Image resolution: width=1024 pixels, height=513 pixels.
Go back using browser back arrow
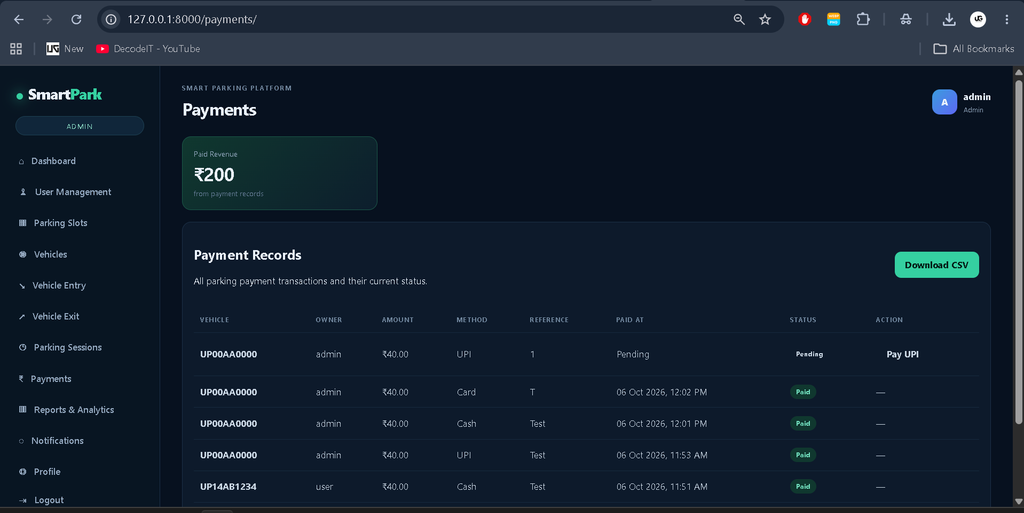click(19, 20)
